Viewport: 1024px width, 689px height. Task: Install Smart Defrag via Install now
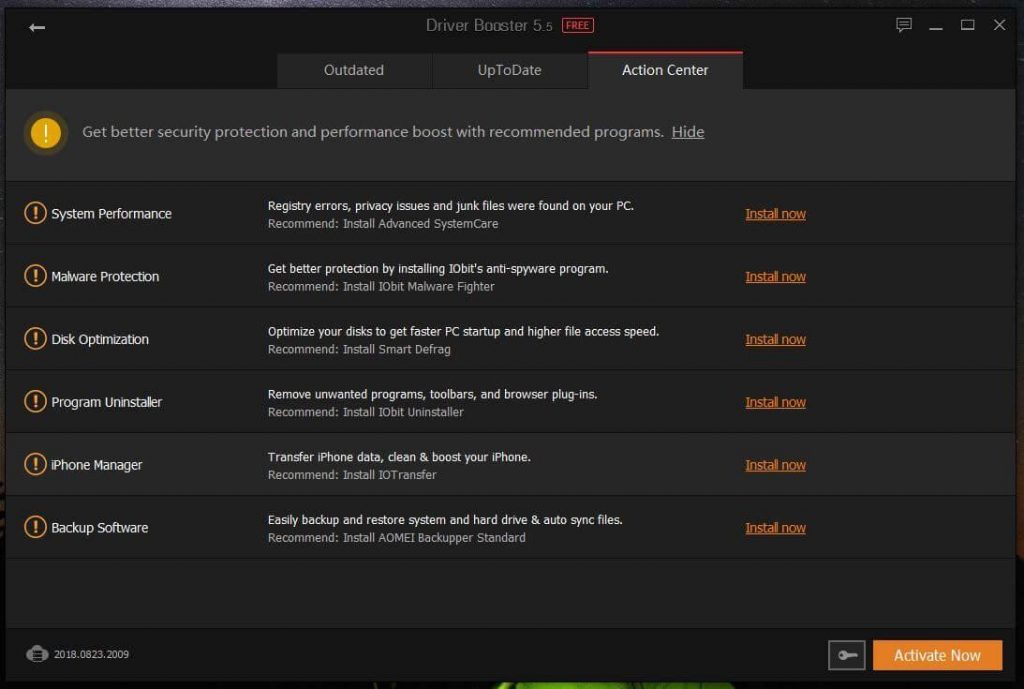click(x=775, y=340)
